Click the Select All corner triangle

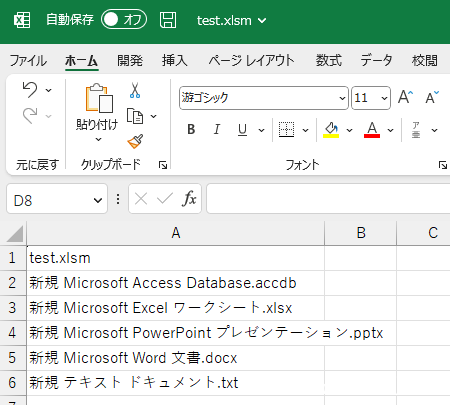(x=14, y=233)
